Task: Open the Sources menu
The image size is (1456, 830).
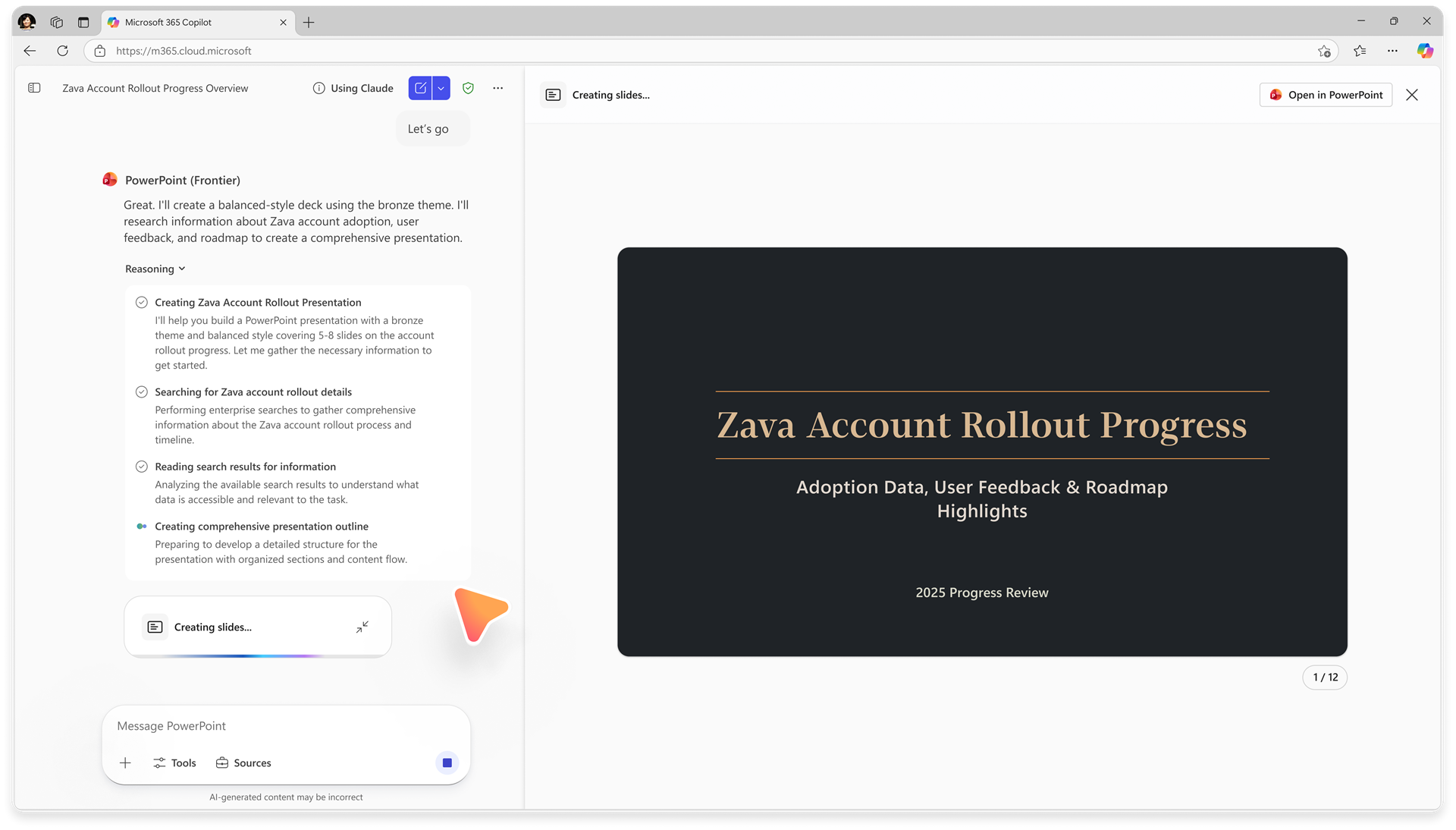Action: [243, 762]
